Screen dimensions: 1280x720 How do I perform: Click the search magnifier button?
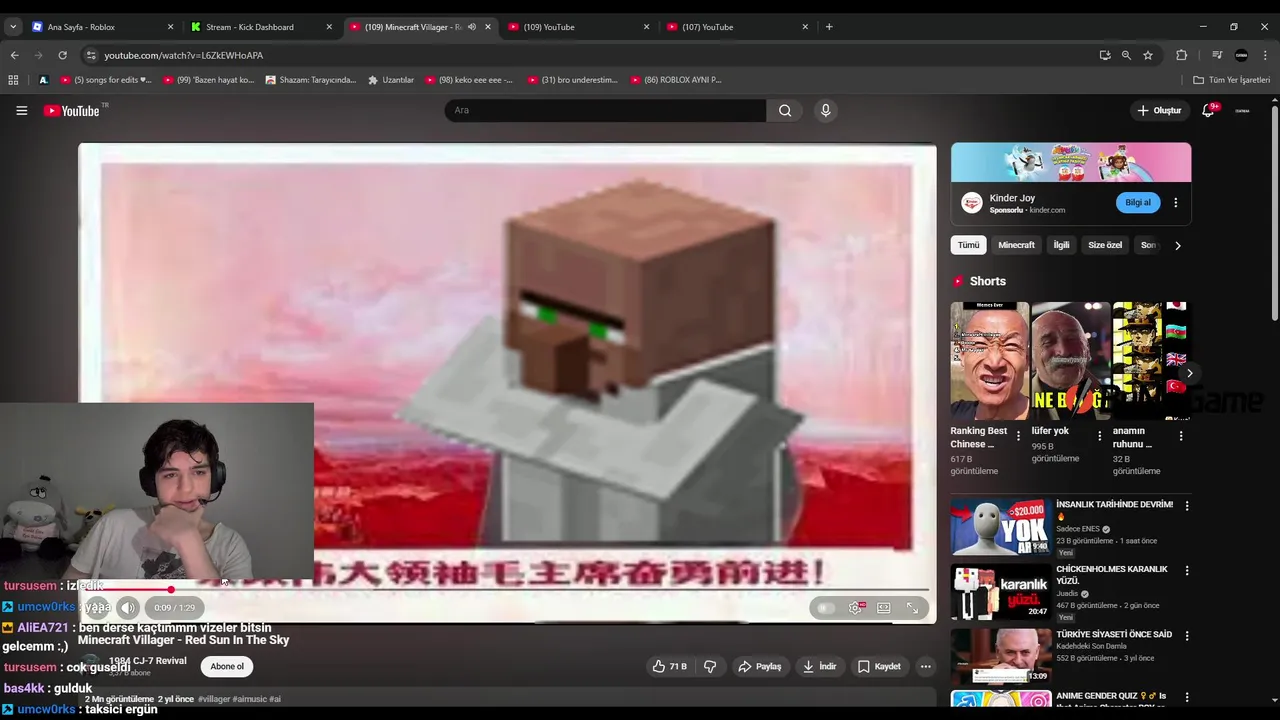(785, 110)
